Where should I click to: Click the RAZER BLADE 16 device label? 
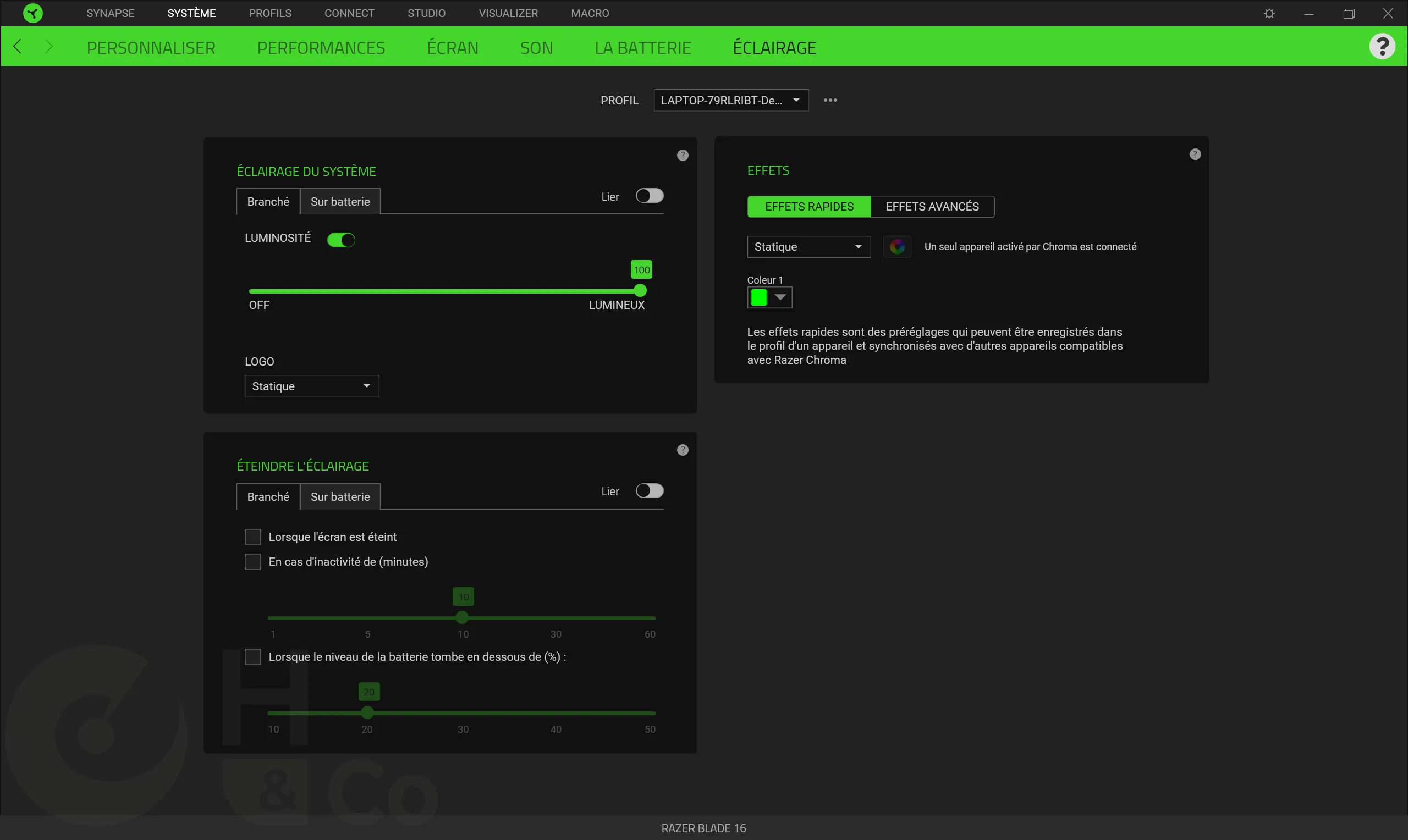click(703, 828)
